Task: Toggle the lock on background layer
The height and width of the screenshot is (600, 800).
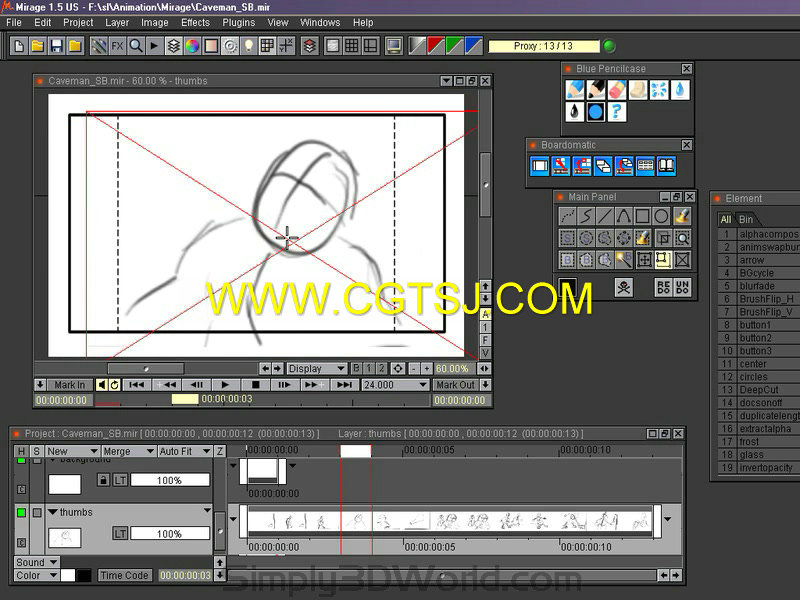Action: pos(103,480)
